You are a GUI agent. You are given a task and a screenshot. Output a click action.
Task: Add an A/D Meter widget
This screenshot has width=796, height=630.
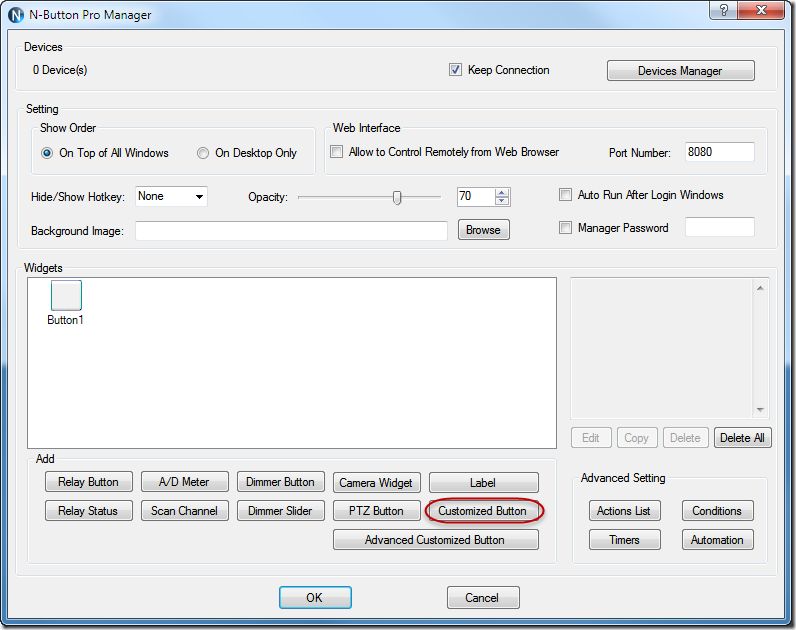point(184,482)
